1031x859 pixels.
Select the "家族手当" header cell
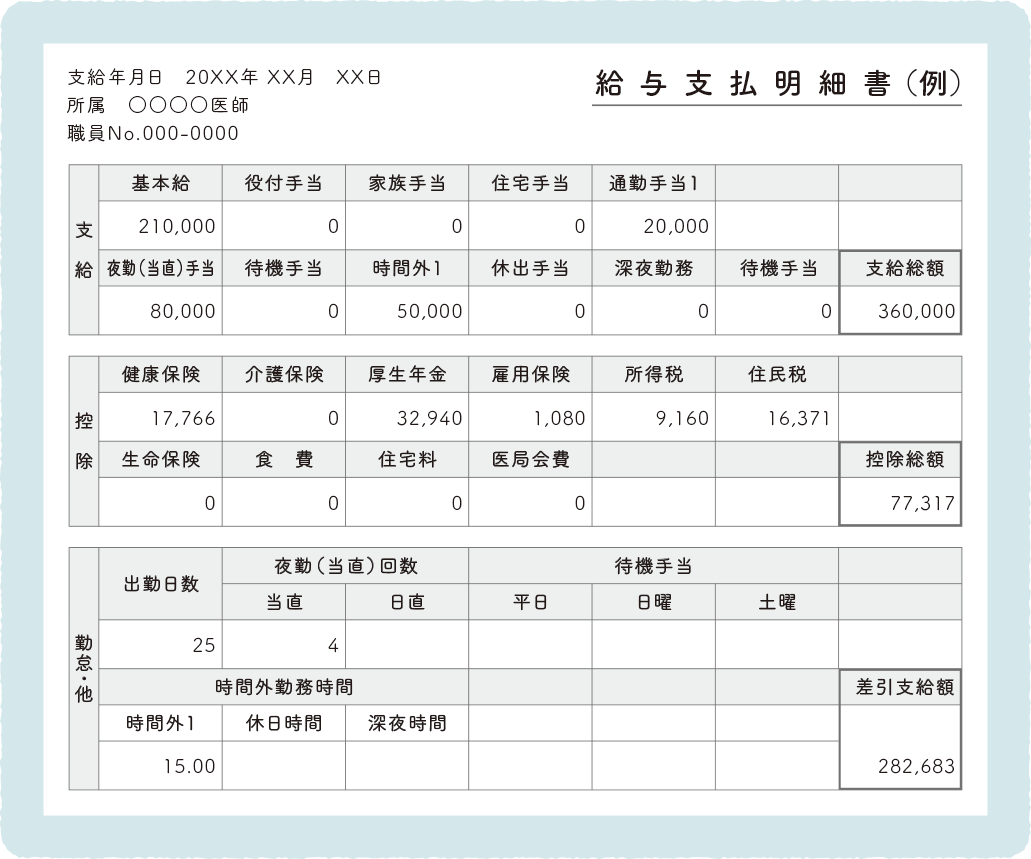(407, 184)
